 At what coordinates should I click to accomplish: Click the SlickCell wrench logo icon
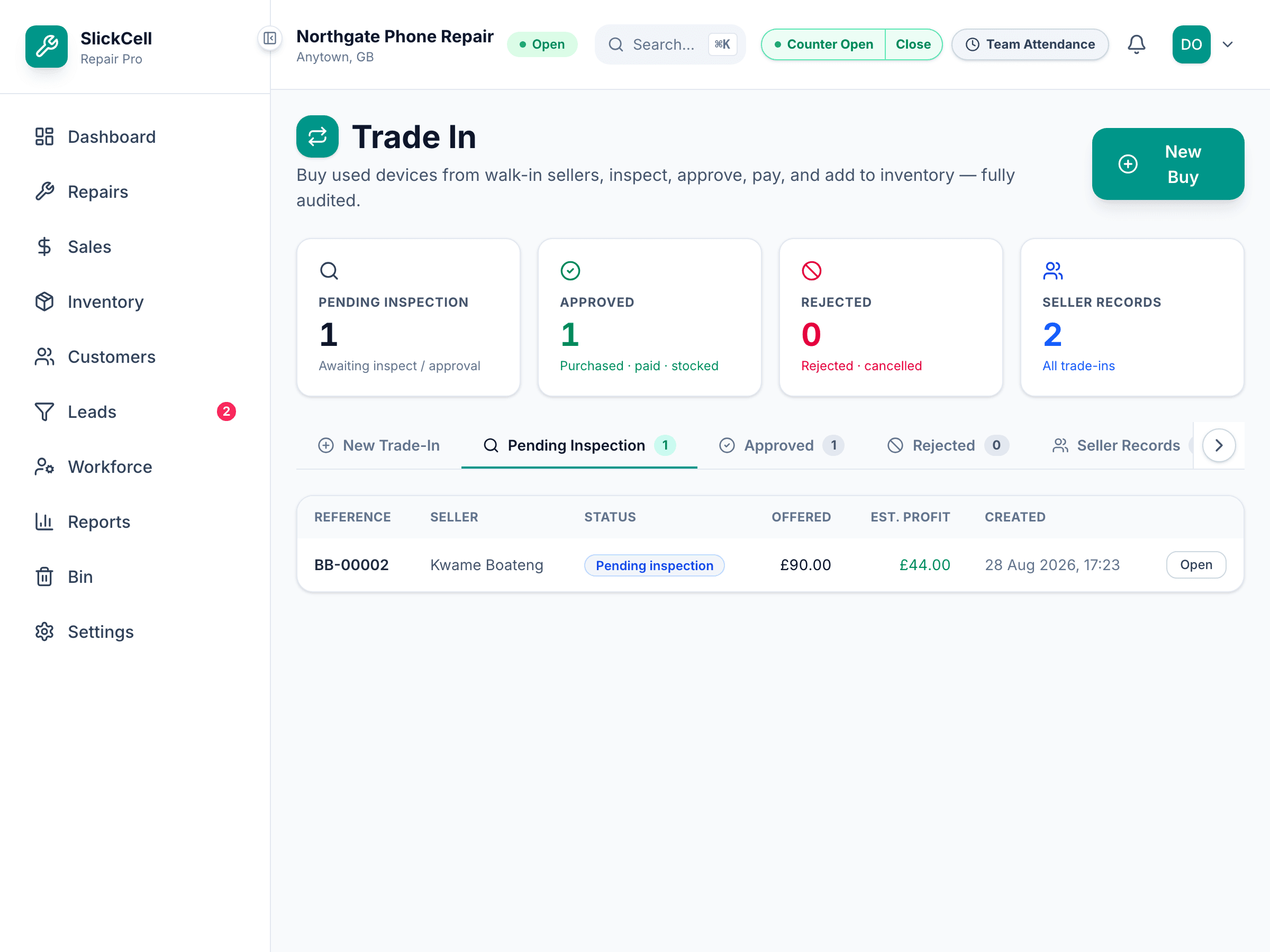pos(47,47)
